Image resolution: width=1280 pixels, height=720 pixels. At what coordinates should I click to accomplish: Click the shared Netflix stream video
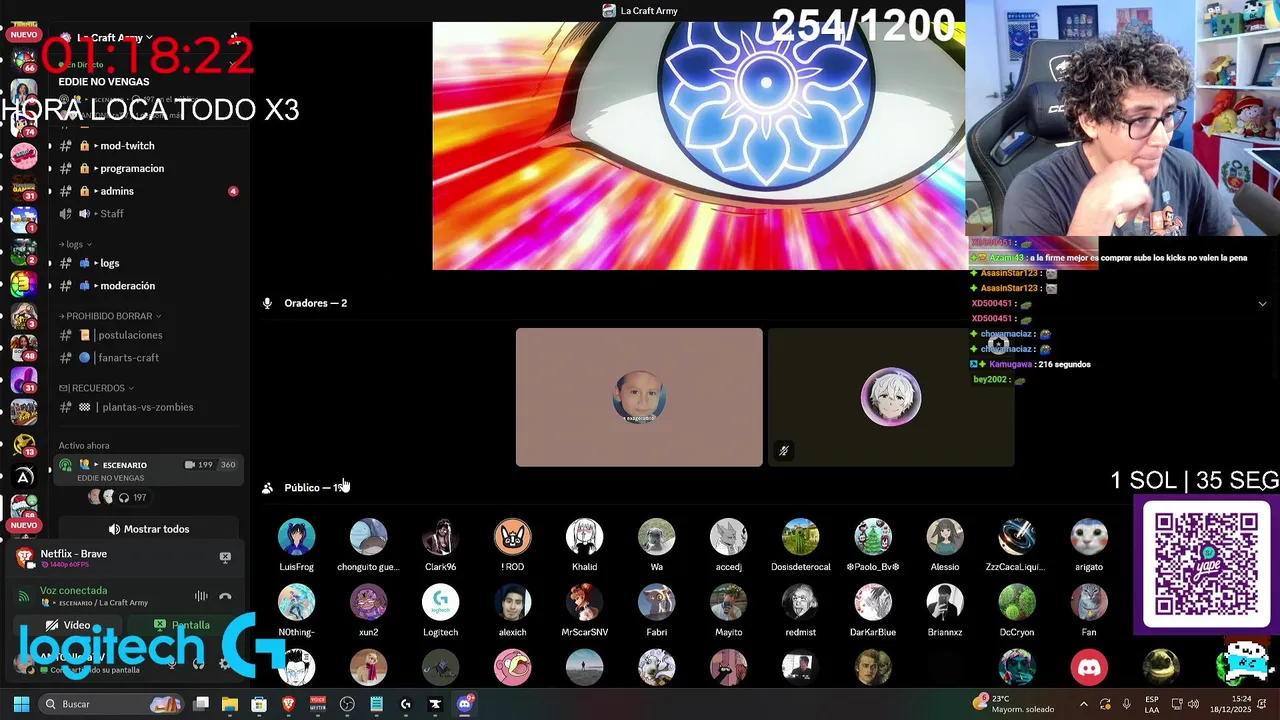pyautogui.click(x=698, y=146)
